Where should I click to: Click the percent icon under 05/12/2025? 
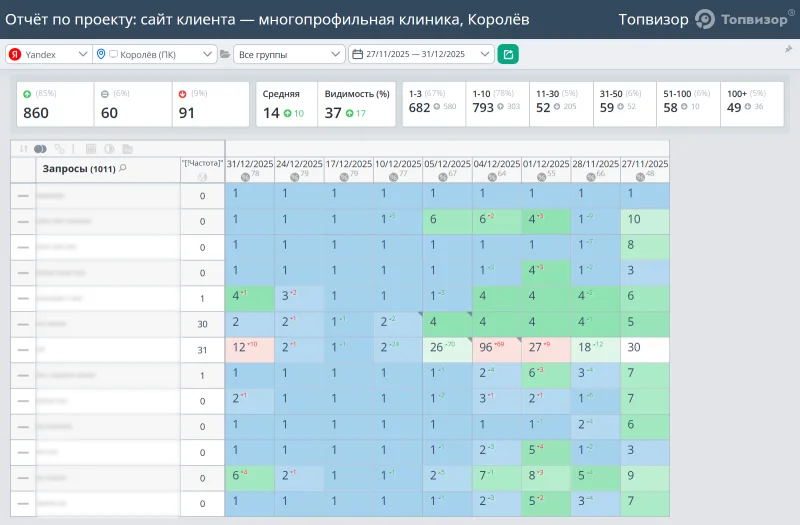(x=443, y=177)
